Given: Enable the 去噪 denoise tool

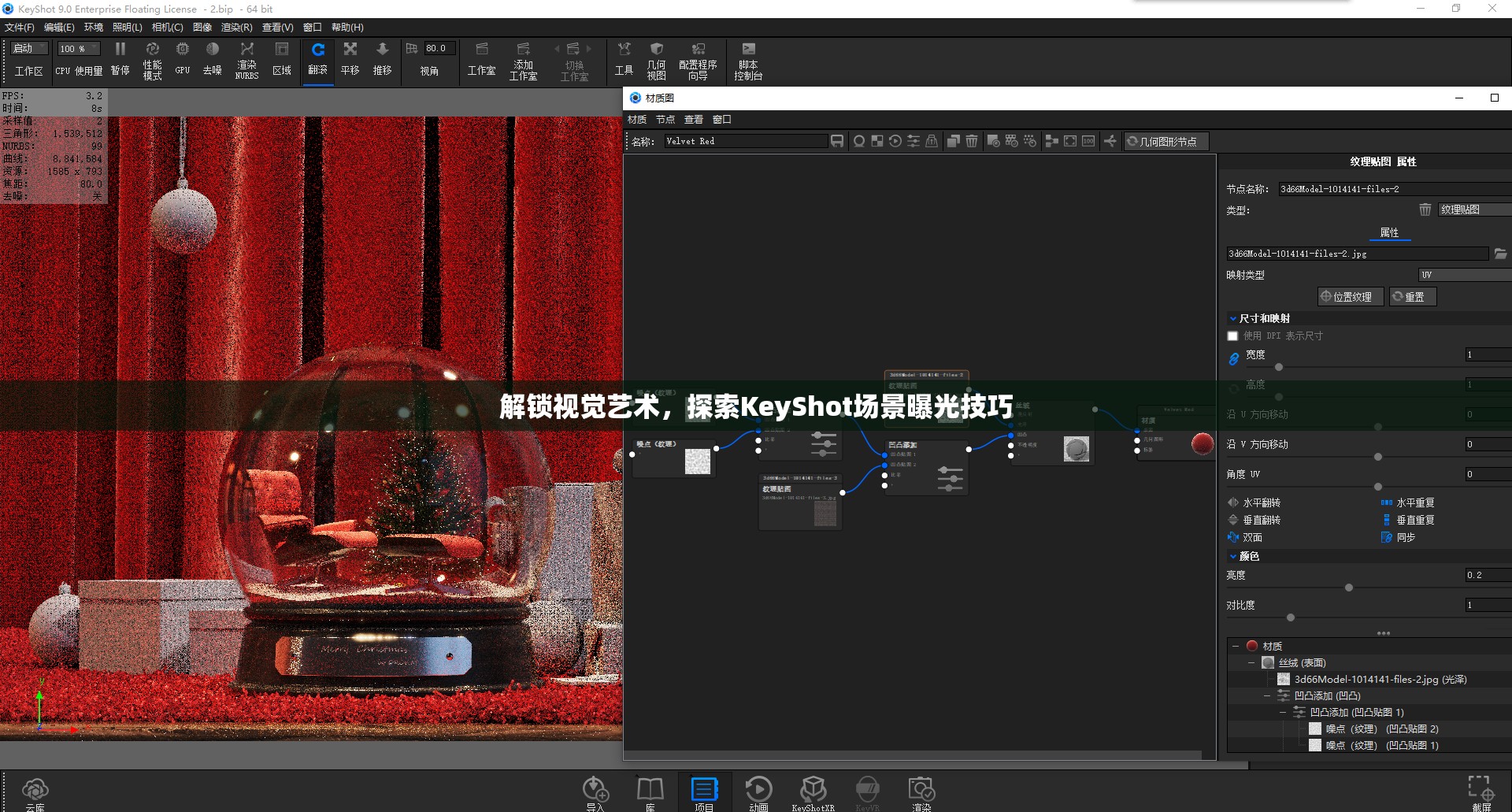Looking at the screenshot, I should (x=213, y=59).
